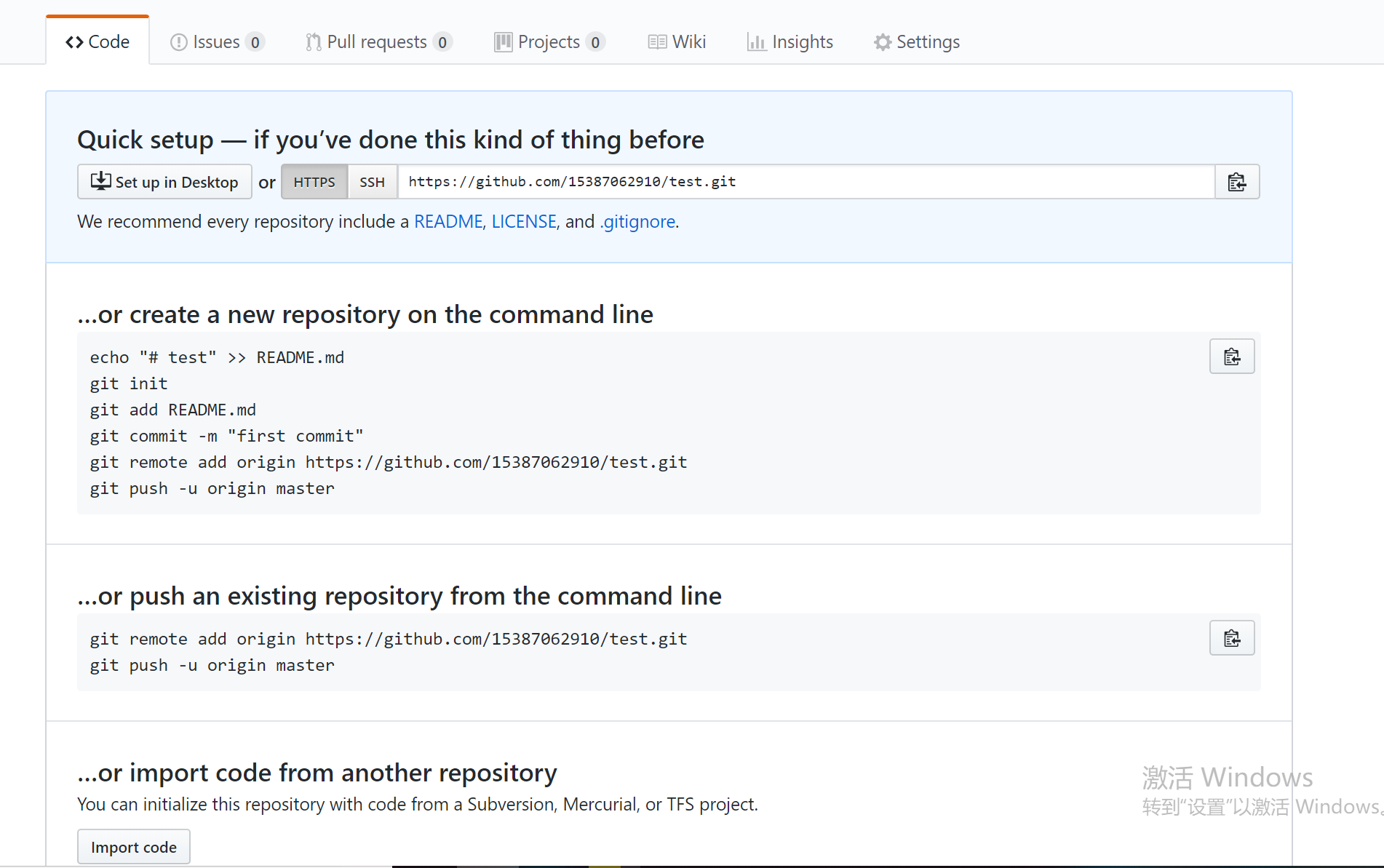Screen dimensions: 1384x868
Task: Go to the Projects tab
Action: click(549, 41)
